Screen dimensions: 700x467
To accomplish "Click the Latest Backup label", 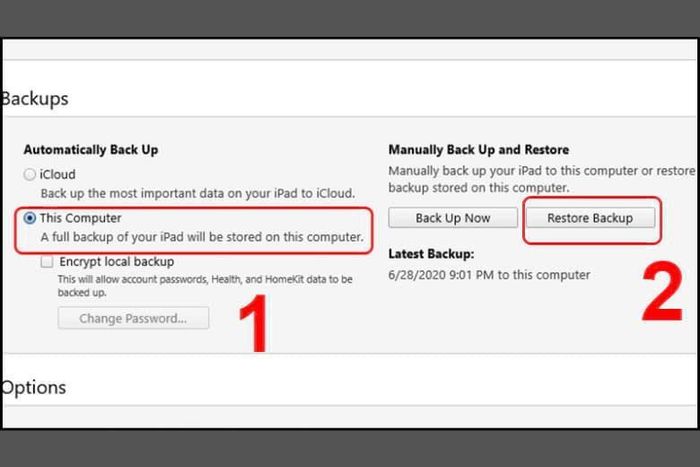I will (x=431, y=254).
